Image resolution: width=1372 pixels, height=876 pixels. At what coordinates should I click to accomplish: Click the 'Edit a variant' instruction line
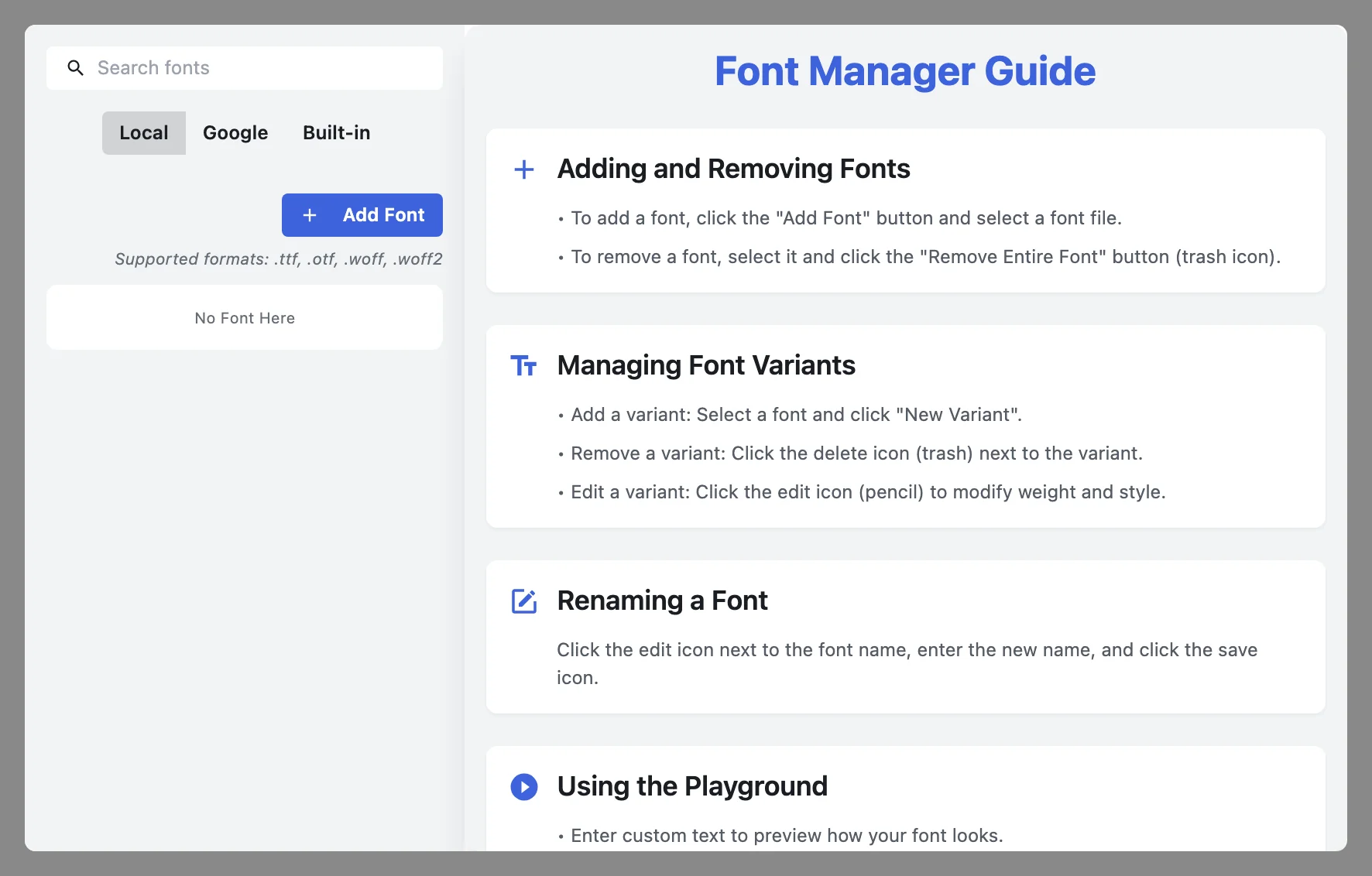862,492
